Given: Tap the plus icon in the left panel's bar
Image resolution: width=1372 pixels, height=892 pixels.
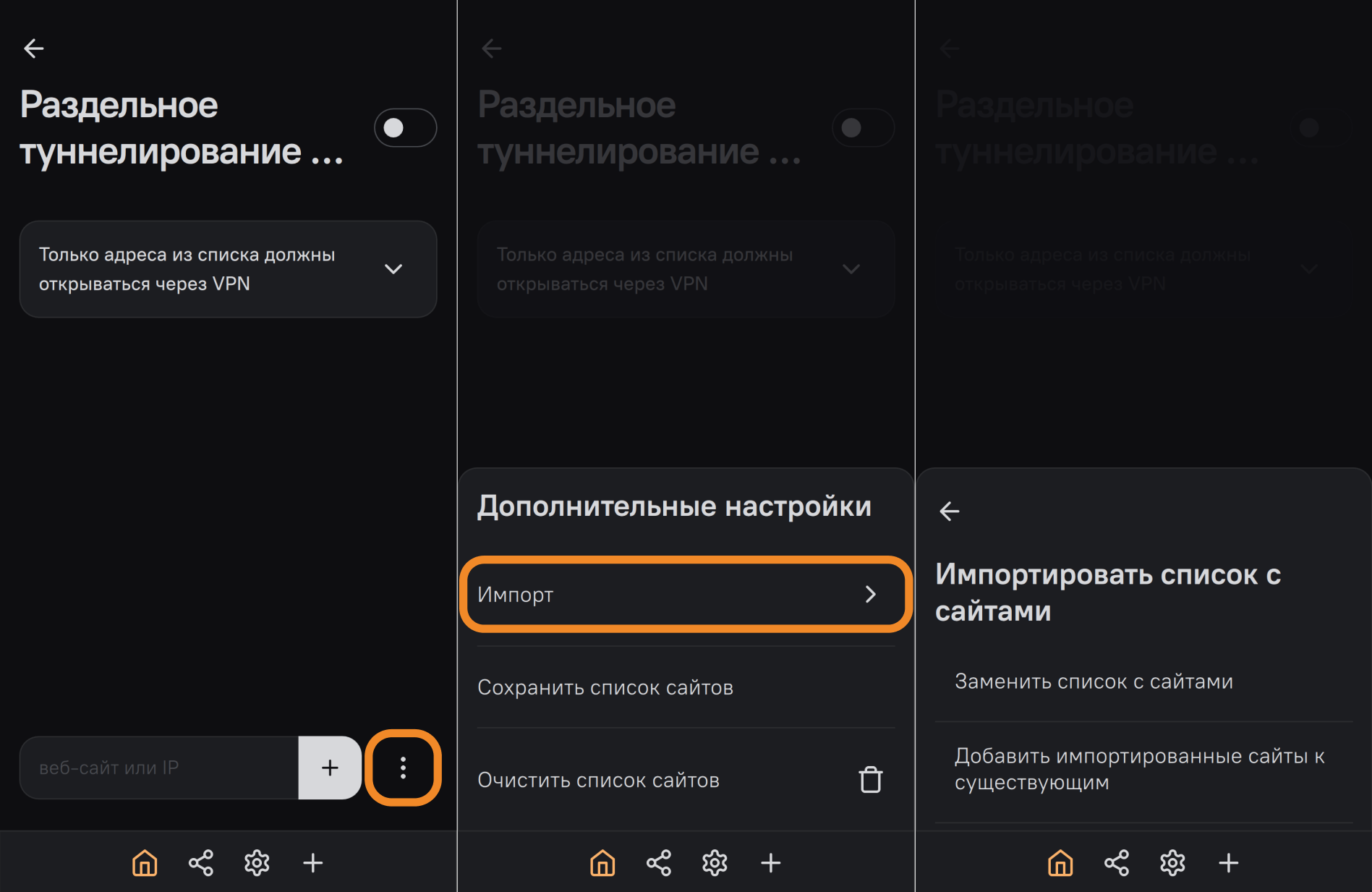Looking at the screenshot, I should (313, 863).
